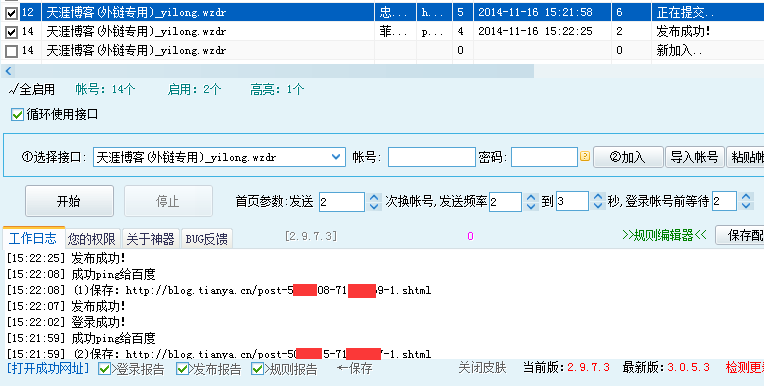
Task: Decrease minimum 发送频率 stepper down arrow
Action: tap(532, 206)
